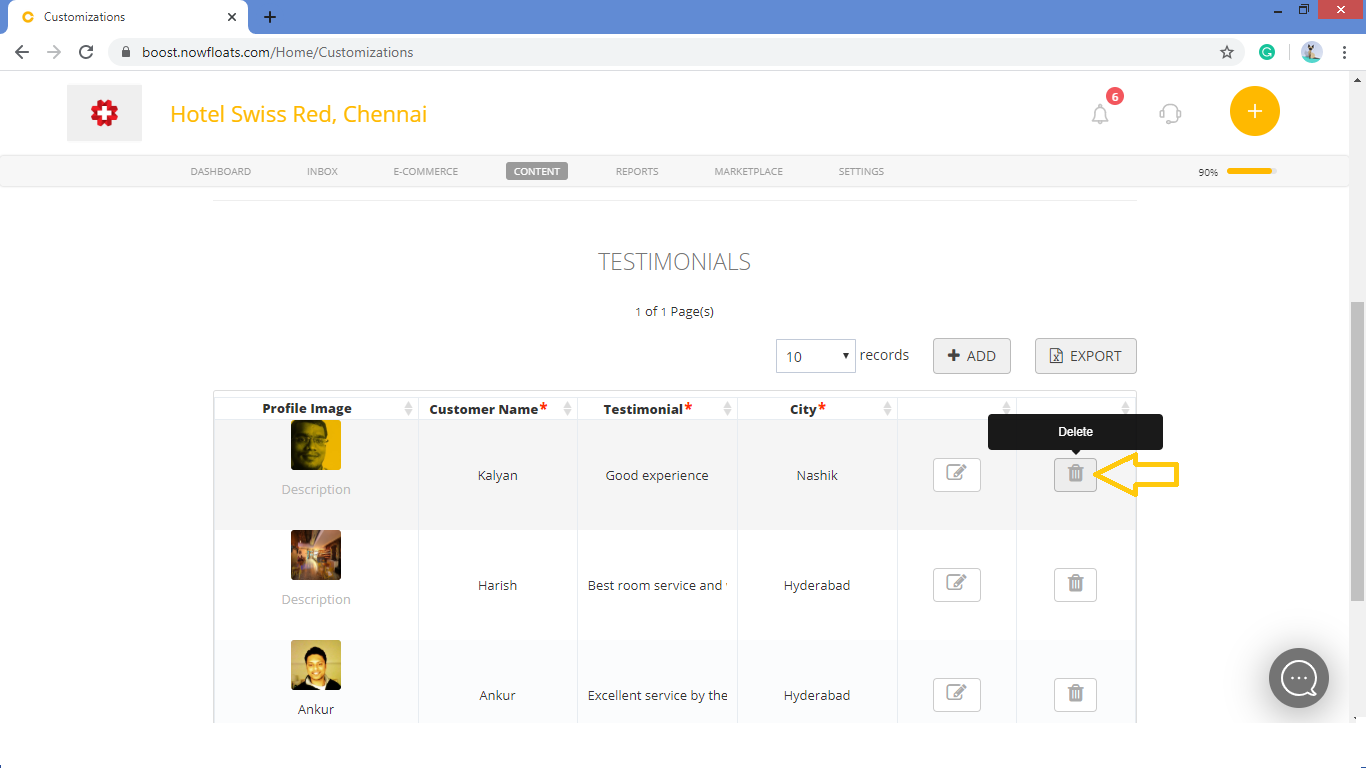Edit the Ankur testimonial entry
This screenshot has height=768, width=1366.
(956, 695)
